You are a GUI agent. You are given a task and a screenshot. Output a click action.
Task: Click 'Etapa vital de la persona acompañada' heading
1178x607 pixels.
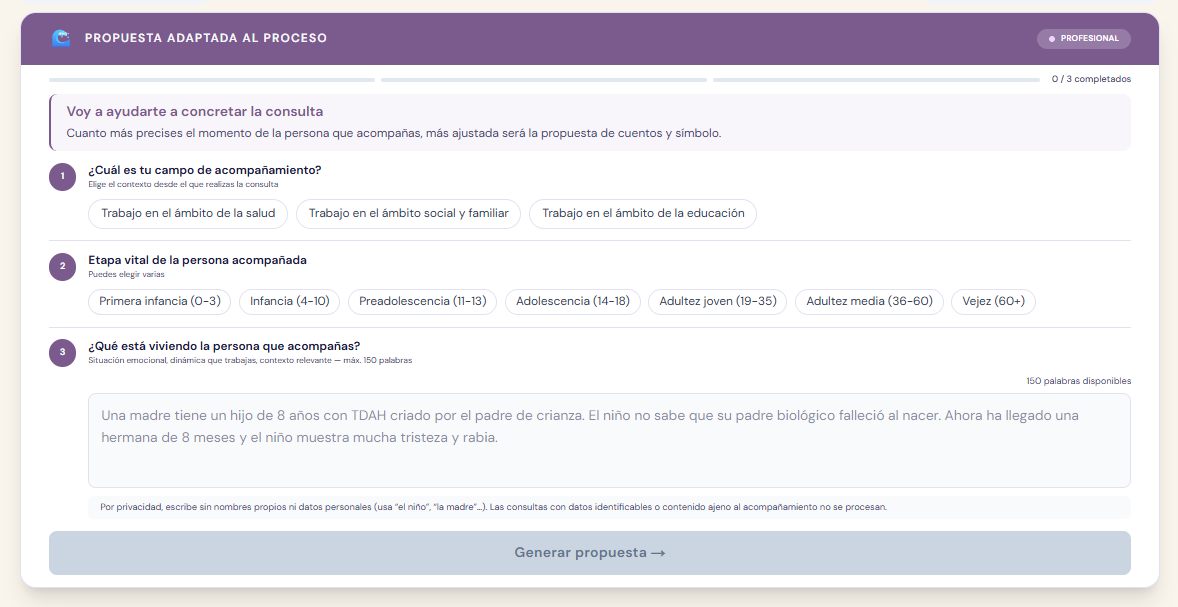[198, 260]
